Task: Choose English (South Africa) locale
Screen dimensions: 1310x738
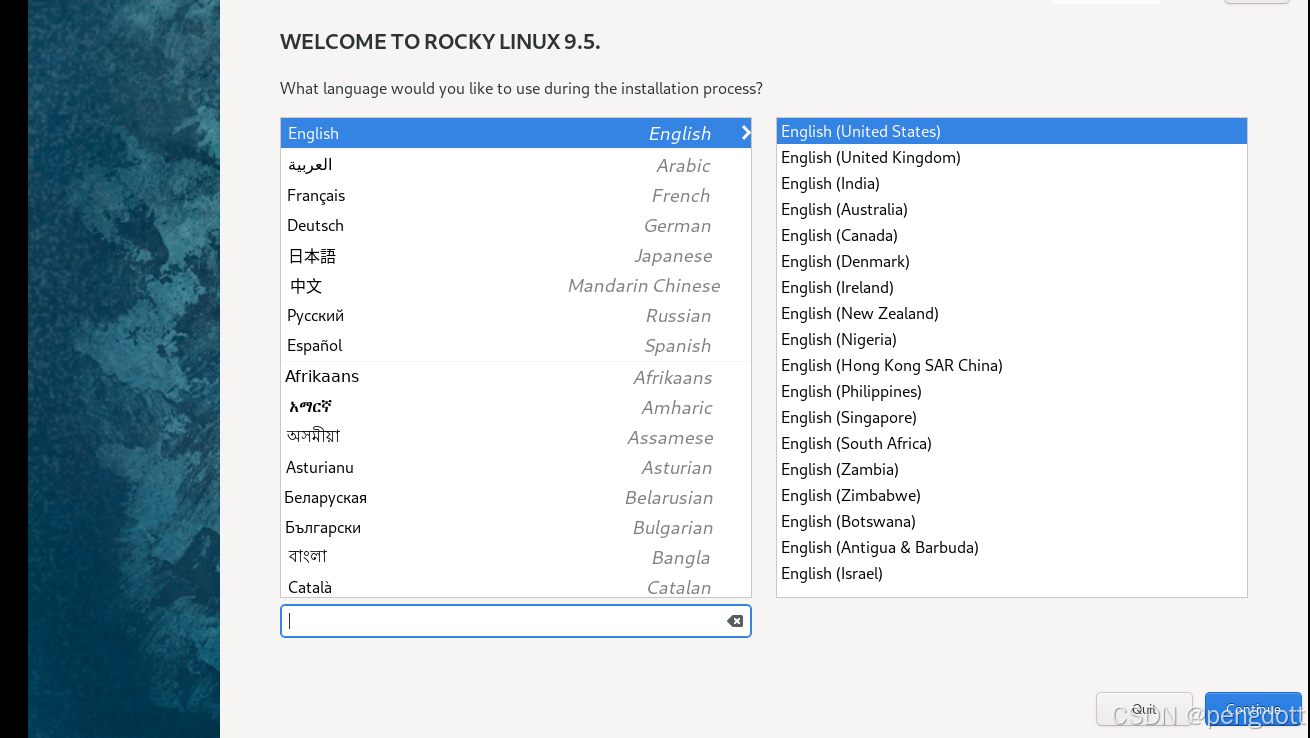Action: (x=1012, y=443)
